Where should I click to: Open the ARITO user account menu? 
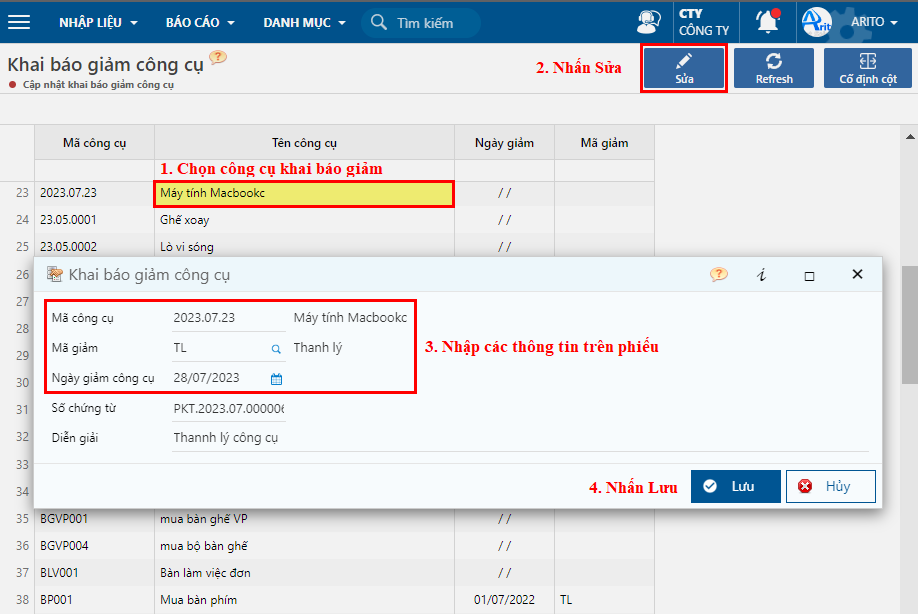[840, 22]
